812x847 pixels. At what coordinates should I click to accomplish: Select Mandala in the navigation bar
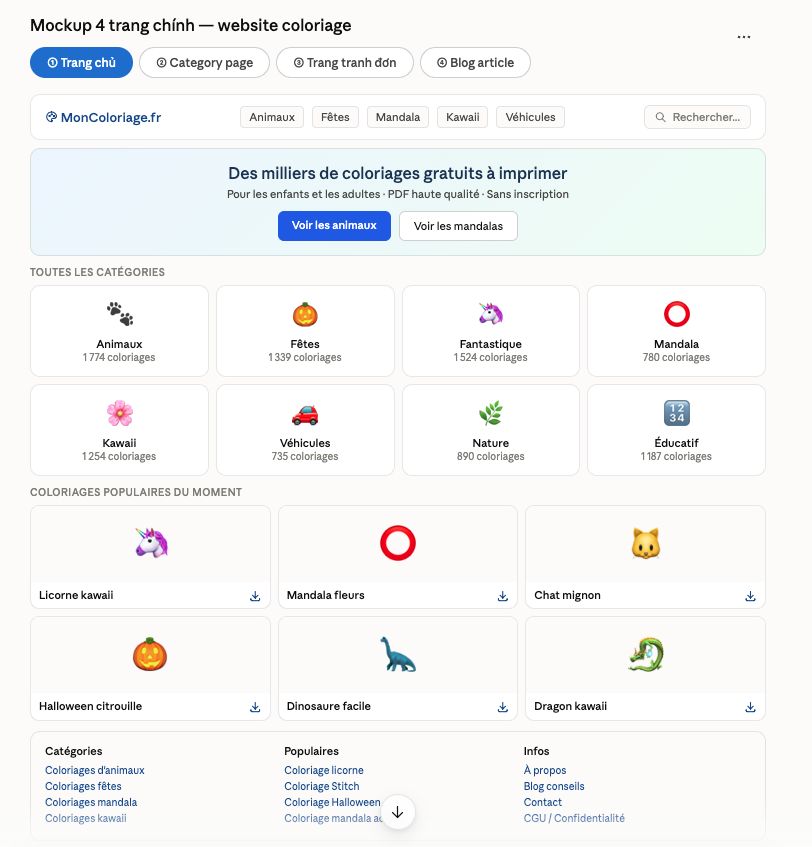(398, 117)
